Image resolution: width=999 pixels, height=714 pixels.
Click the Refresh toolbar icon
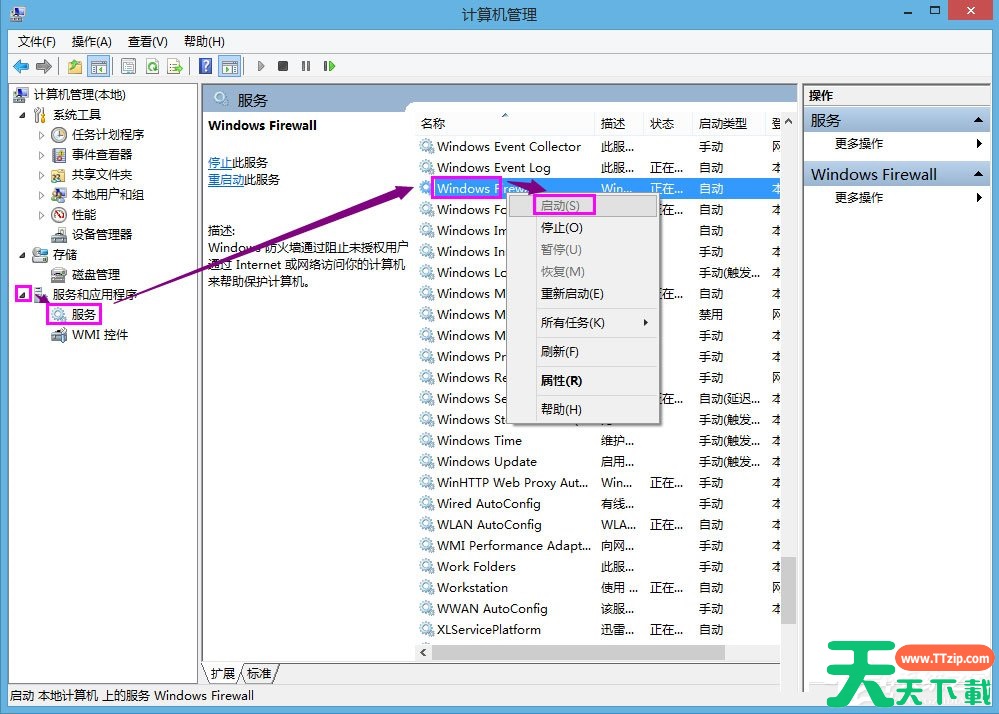152,66
